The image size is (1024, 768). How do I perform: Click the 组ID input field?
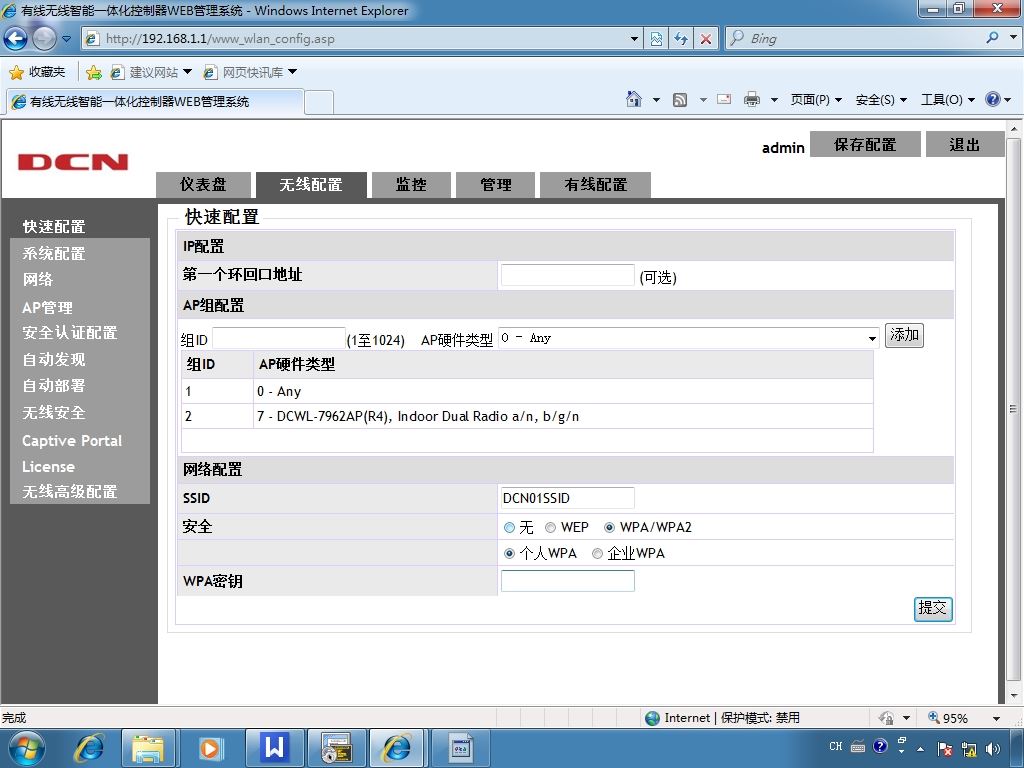pyautogui.click(x=279, y=338)
